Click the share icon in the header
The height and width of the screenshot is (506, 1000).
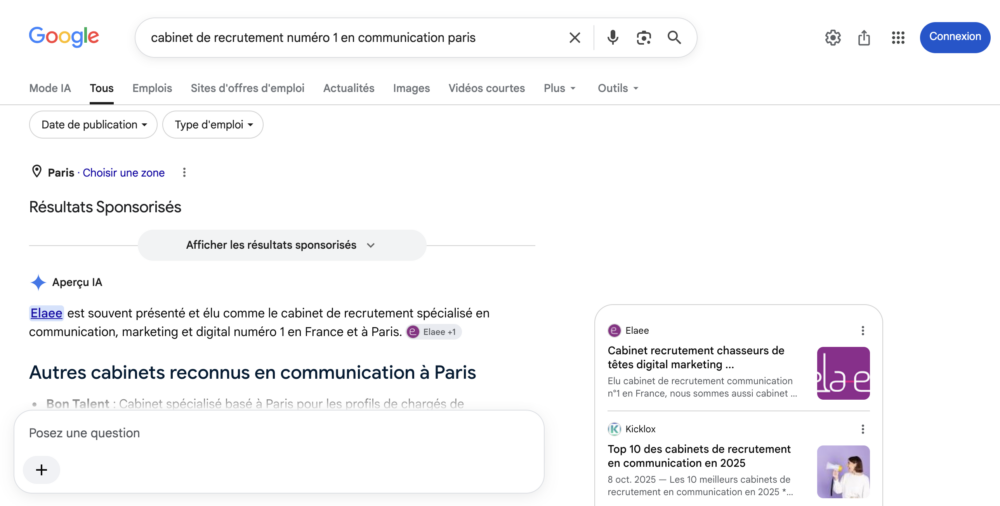point(864,38)
